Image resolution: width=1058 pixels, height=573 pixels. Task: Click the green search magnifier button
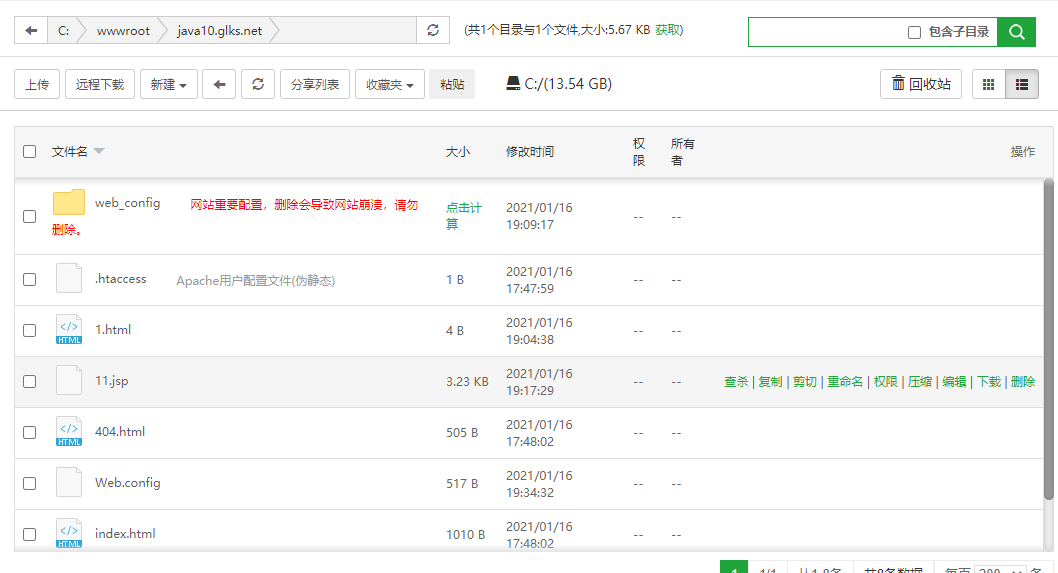tap(1016, 32)
